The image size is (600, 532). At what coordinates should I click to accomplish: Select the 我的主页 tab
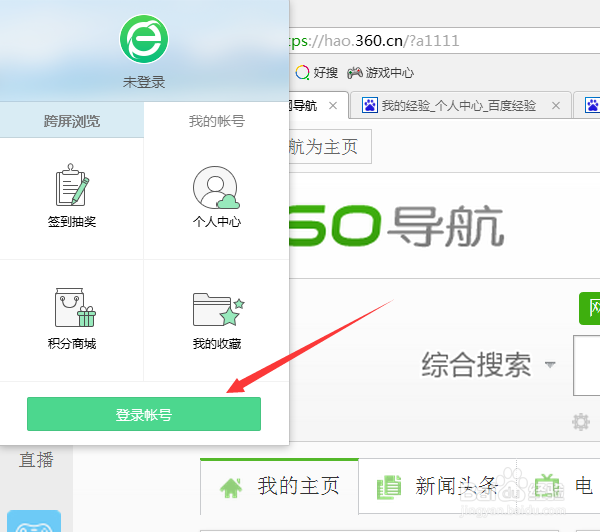coord(279,486)
